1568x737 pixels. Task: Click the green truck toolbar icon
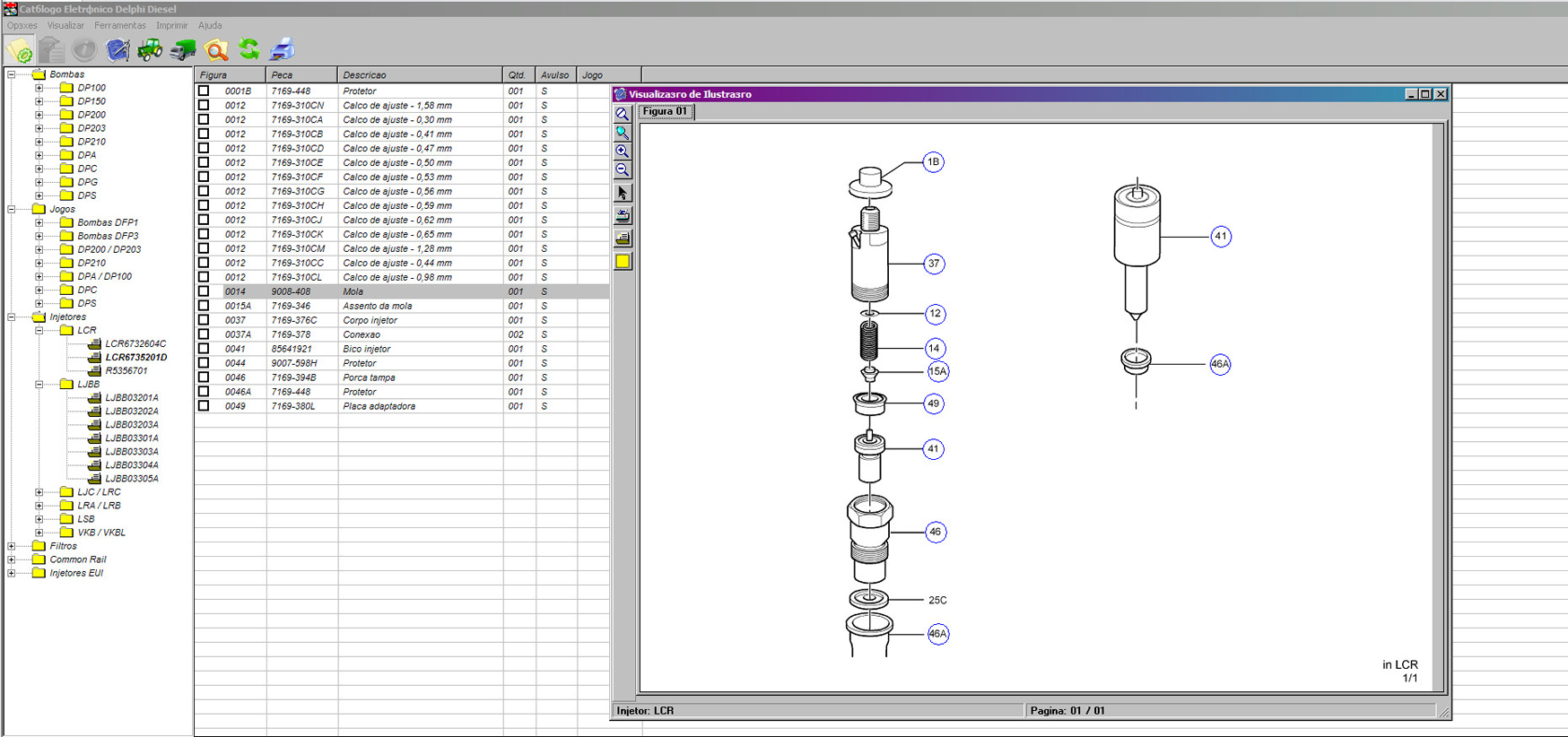[x=183, y=50]
